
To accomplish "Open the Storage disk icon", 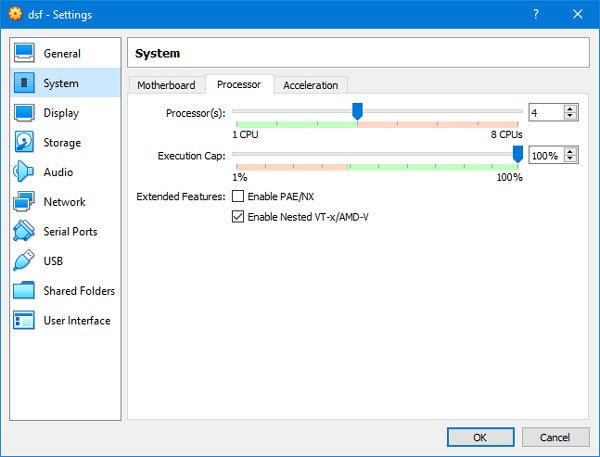I will pos(24,143).
